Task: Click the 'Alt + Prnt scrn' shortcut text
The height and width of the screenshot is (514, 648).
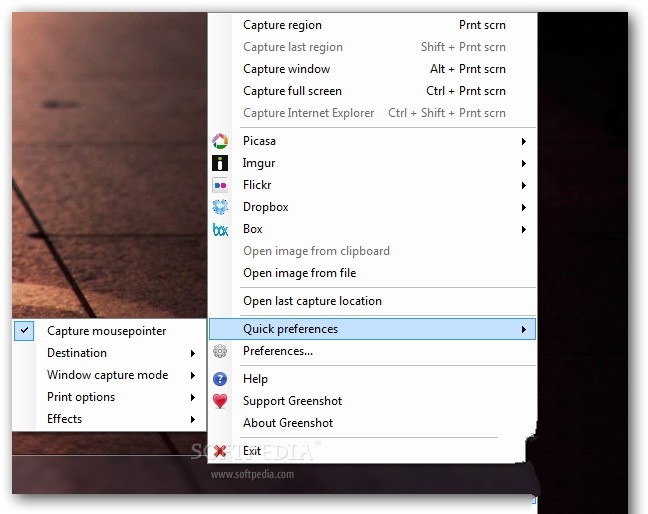Action: pyautogui.click(x=468, y=69)
